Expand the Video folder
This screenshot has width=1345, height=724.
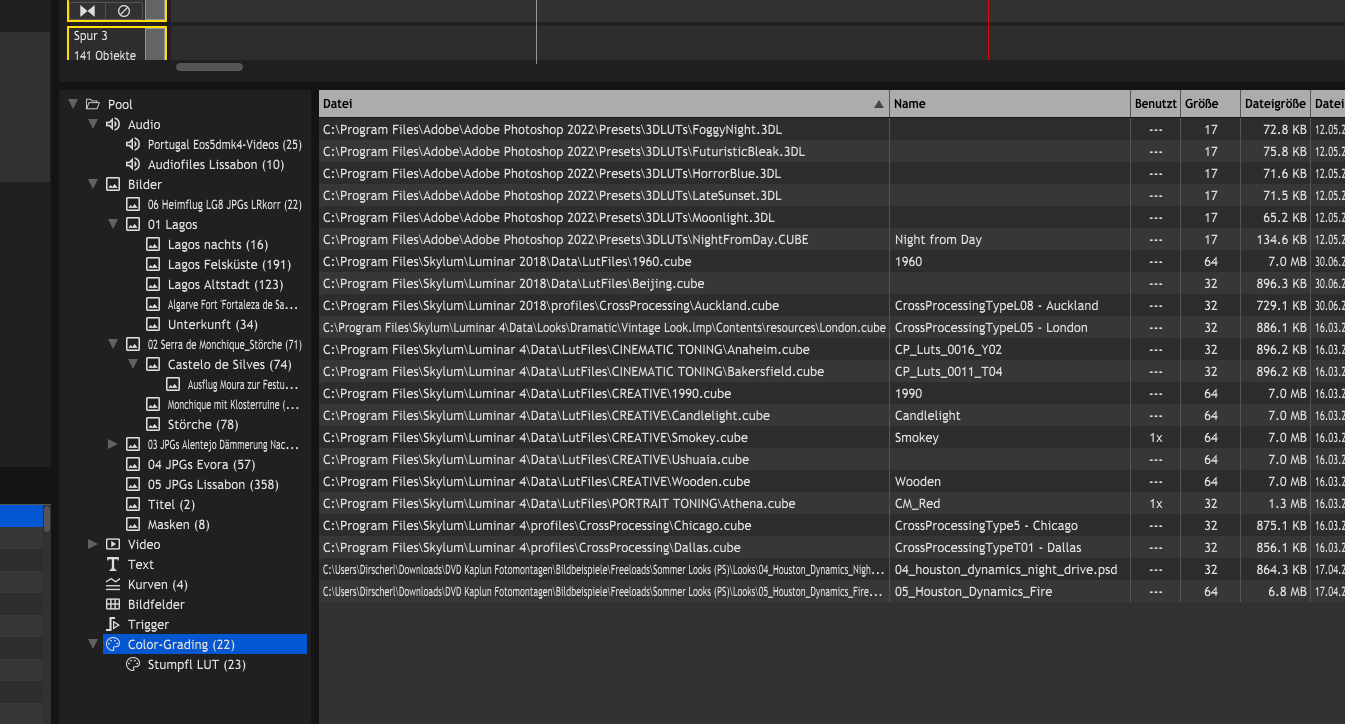[93, 544]
